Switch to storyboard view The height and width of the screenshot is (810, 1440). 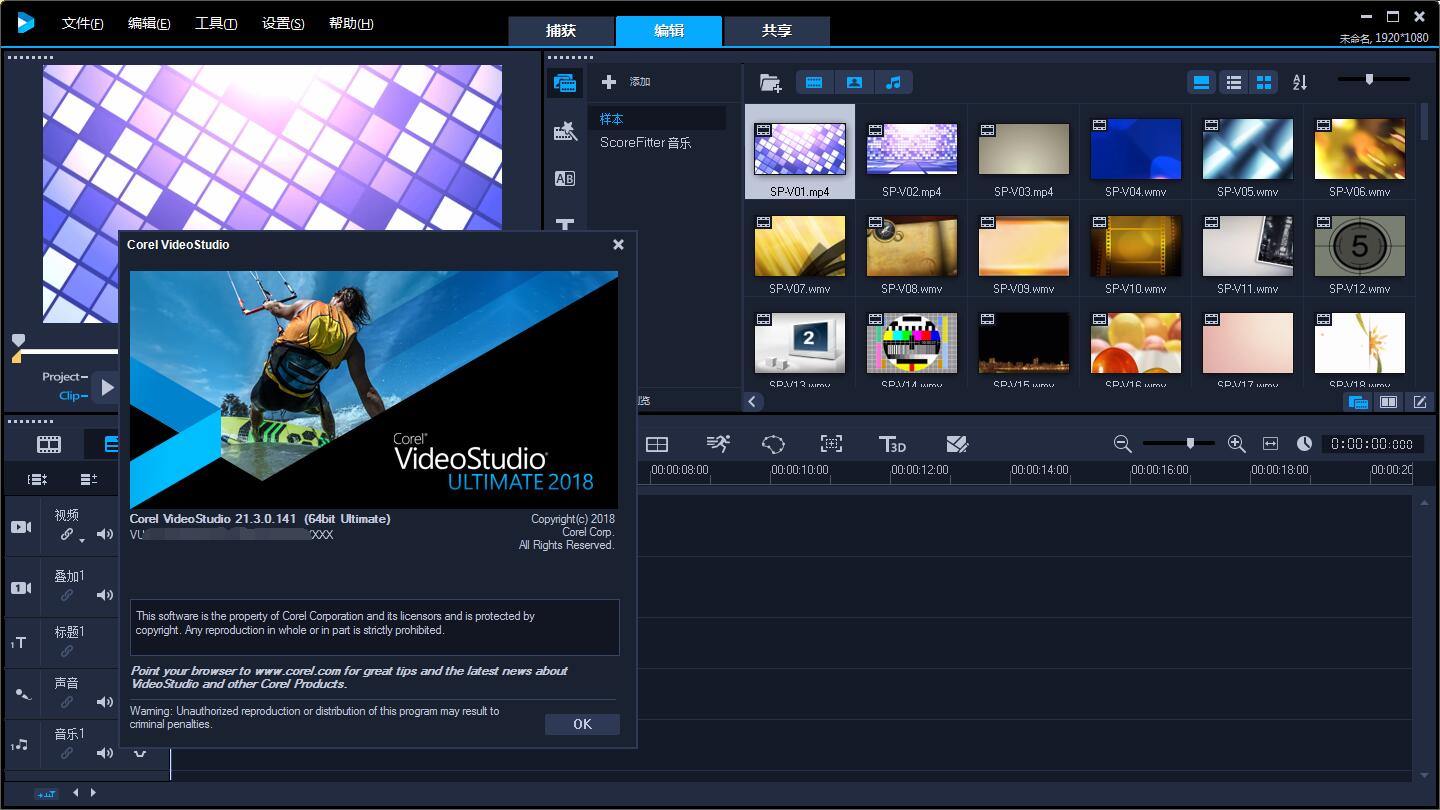49,445
